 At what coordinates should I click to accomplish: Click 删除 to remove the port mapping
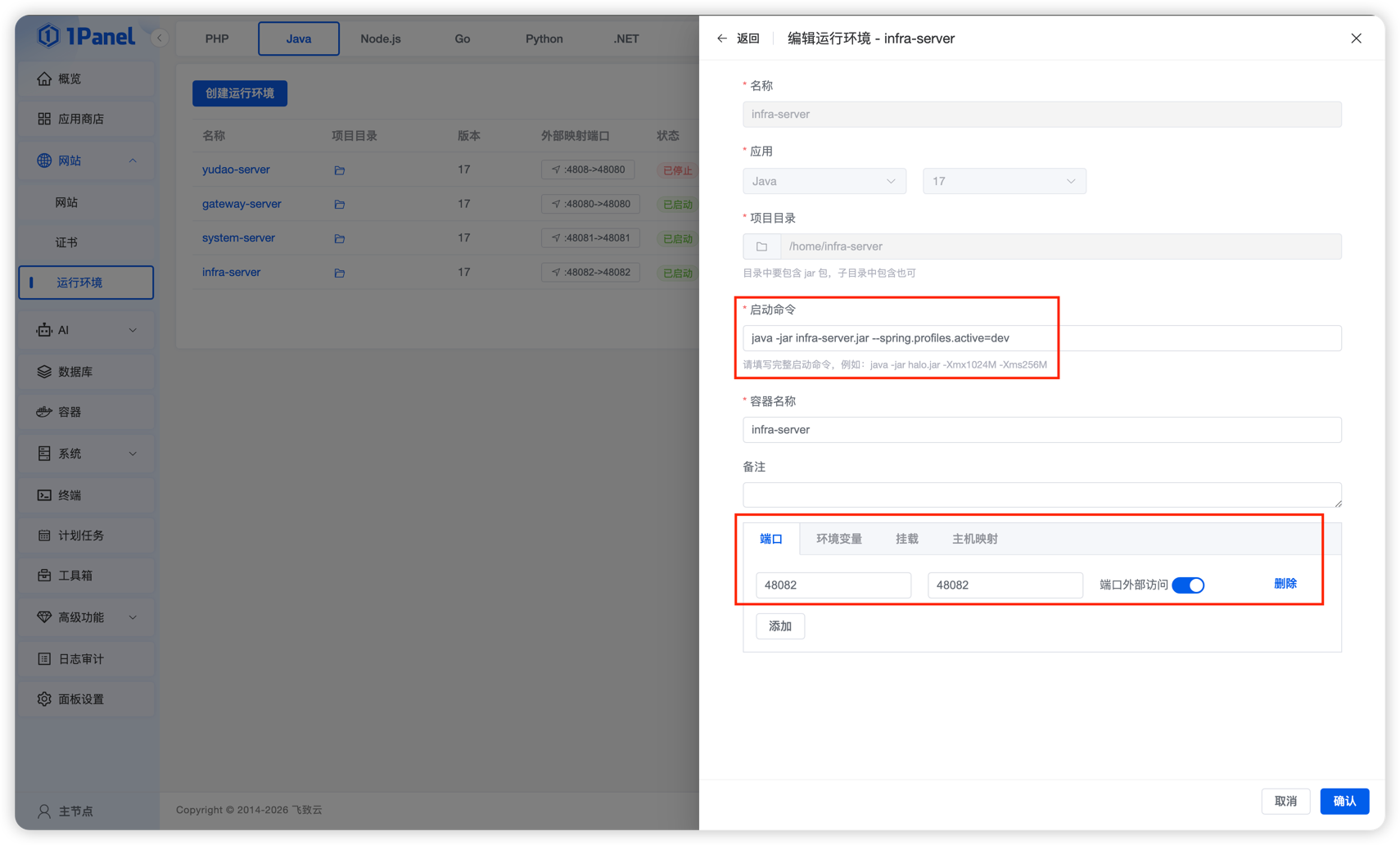click(x=1285, y=584)
